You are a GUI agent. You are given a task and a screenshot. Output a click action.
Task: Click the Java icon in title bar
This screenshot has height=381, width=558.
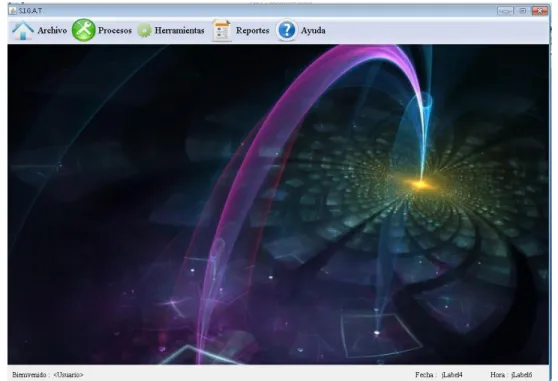[x=13, y=11]
